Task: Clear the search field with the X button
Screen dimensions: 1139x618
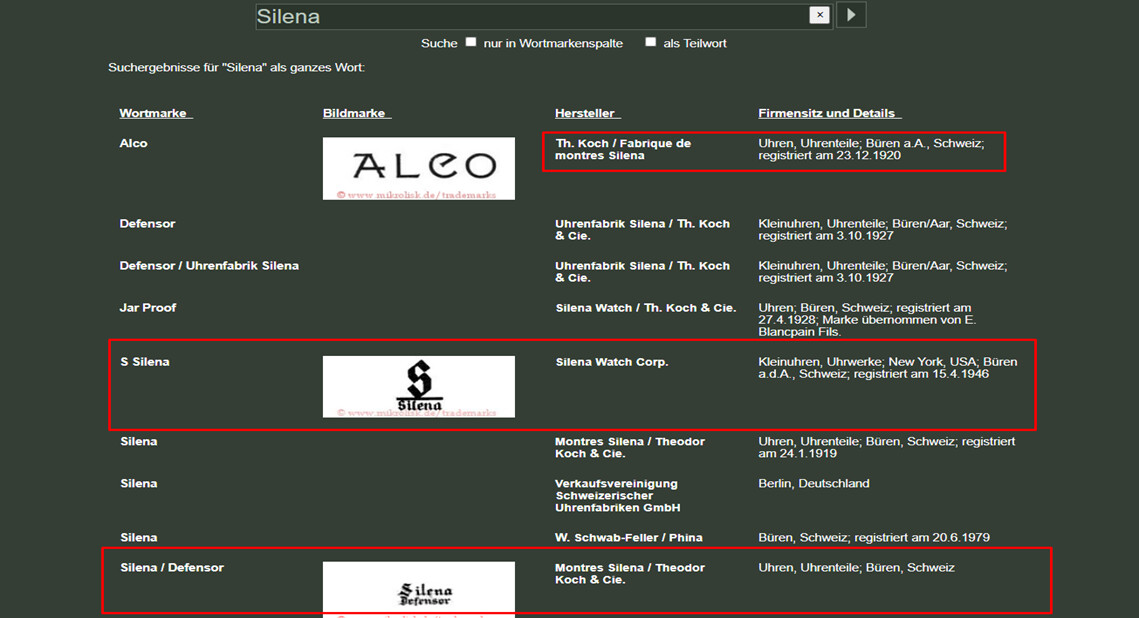Action: 819,15
